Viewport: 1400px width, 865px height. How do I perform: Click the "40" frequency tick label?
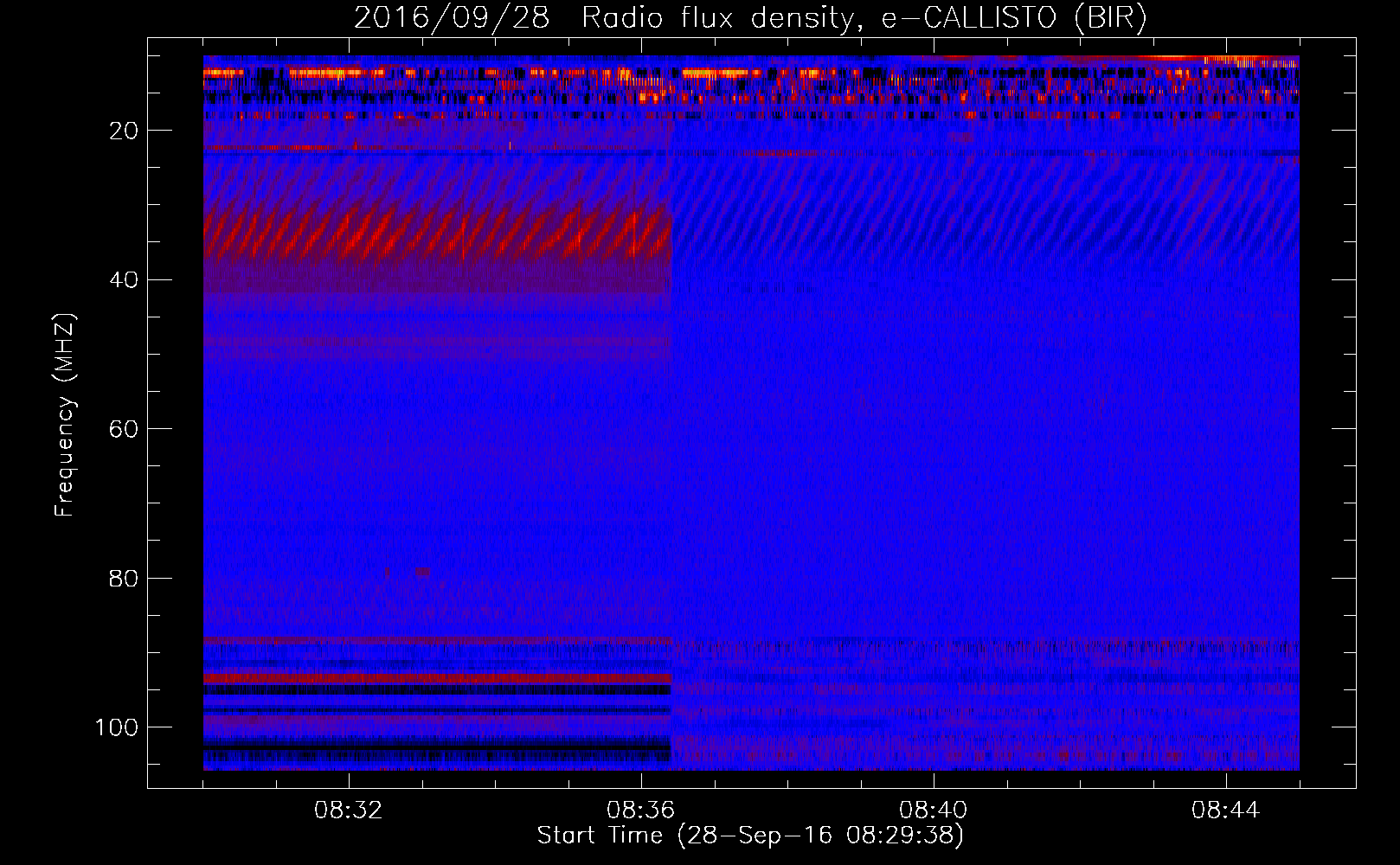coord(124,280)
